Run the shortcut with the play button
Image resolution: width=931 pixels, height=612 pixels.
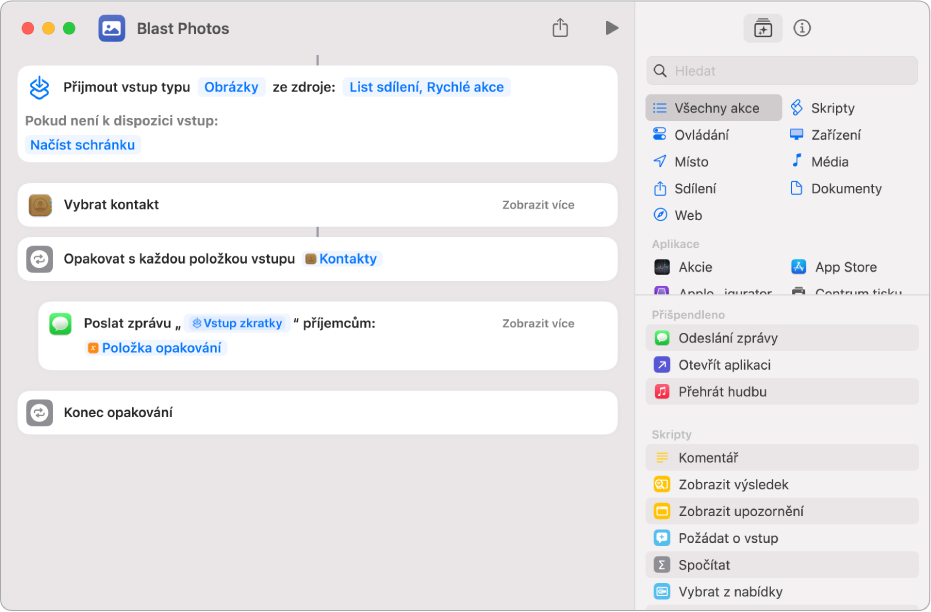(x=611, y=28)
